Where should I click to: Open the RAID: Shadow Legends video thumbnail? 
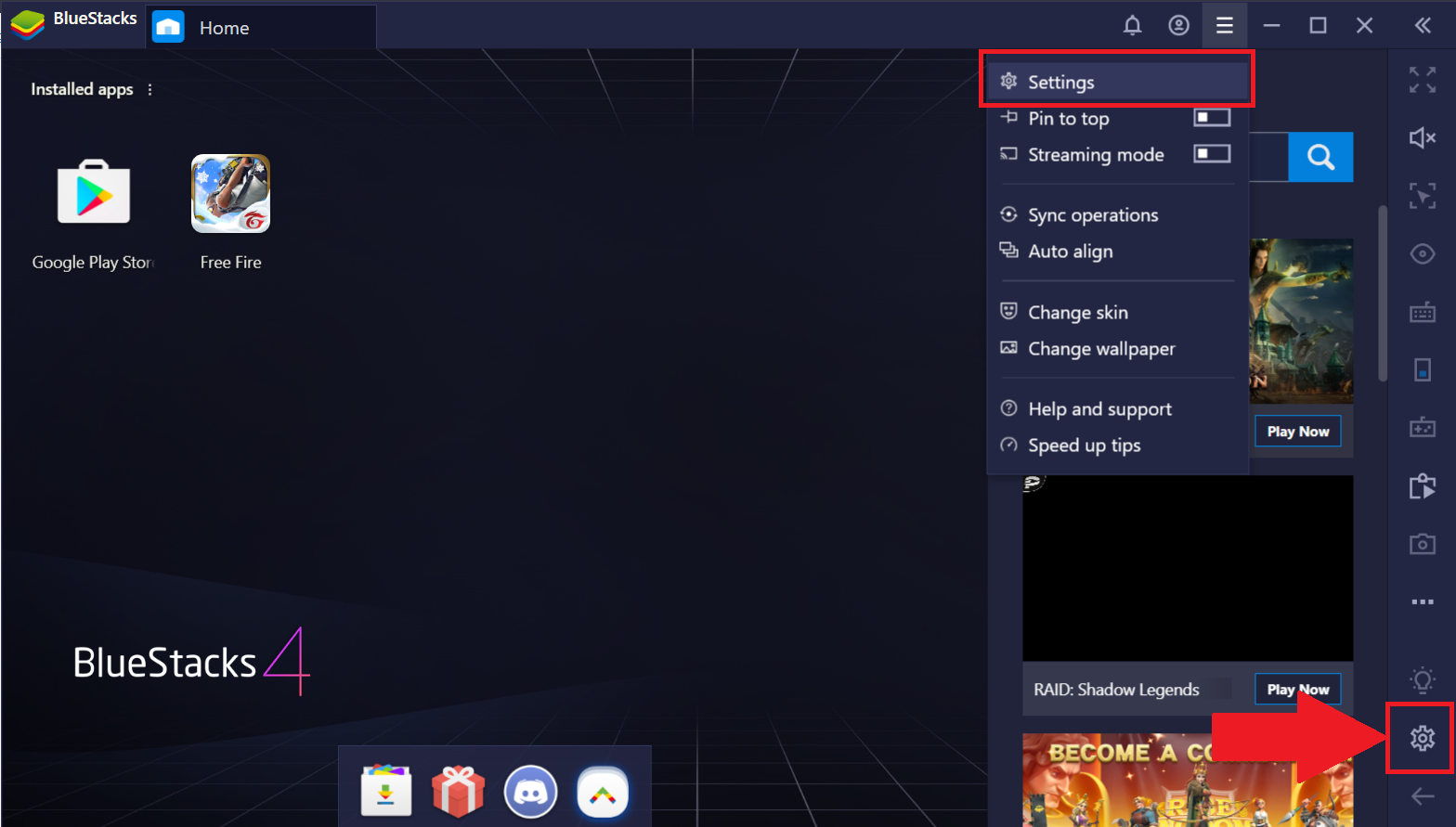[1188, 568]
